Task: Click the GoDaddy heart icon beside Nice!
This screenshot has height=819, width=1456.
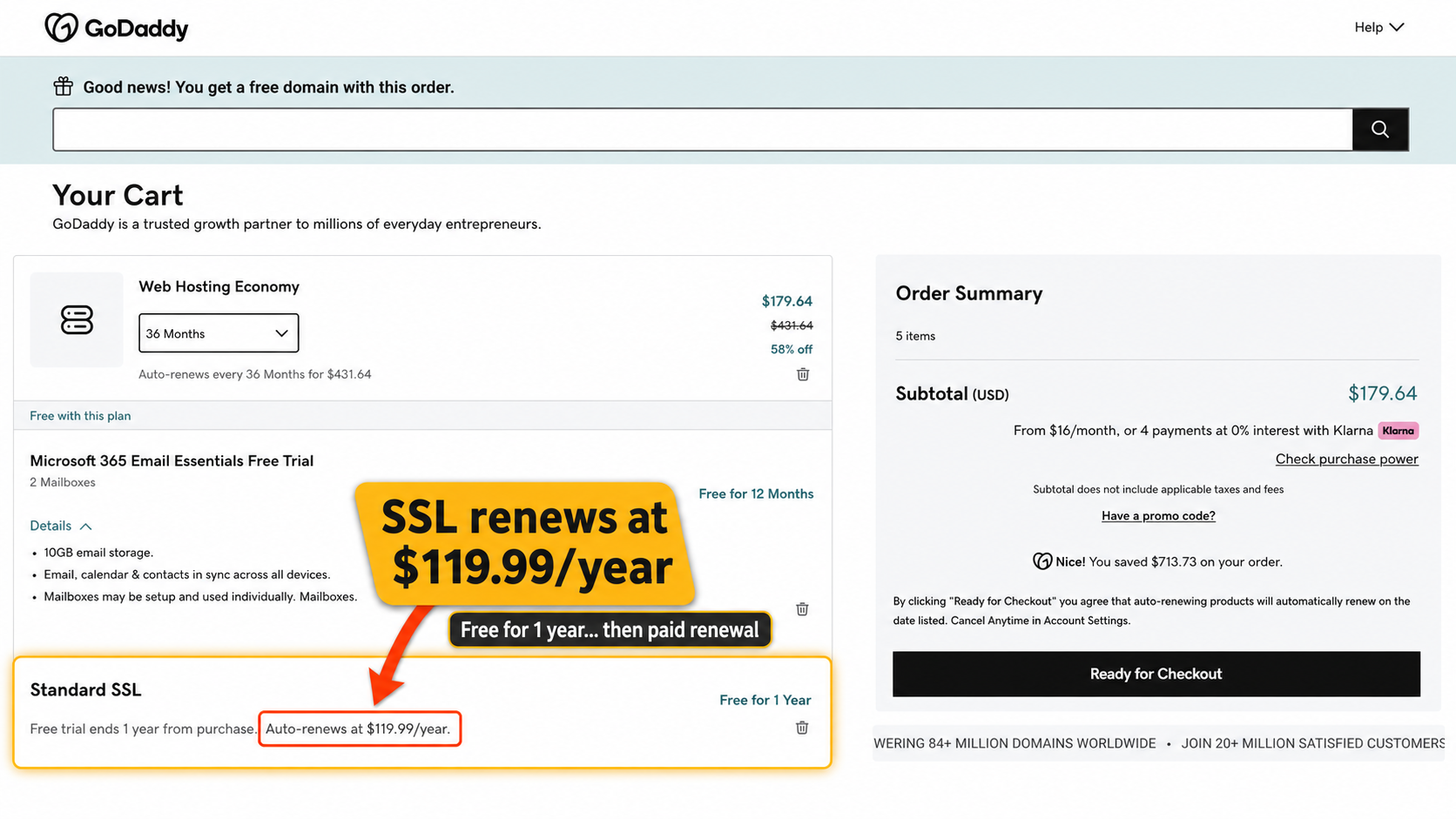Action: click(x=1042, y=561)
